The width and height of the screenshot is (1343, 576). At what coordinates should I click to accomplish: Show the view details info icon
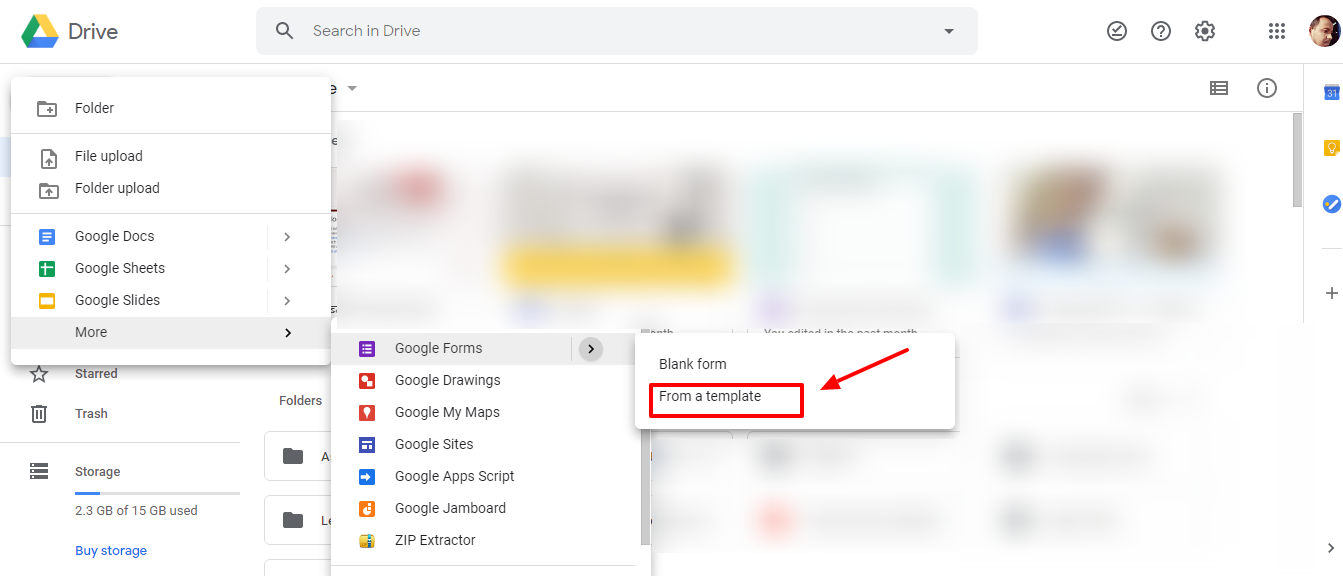[x=1267, y=88]
